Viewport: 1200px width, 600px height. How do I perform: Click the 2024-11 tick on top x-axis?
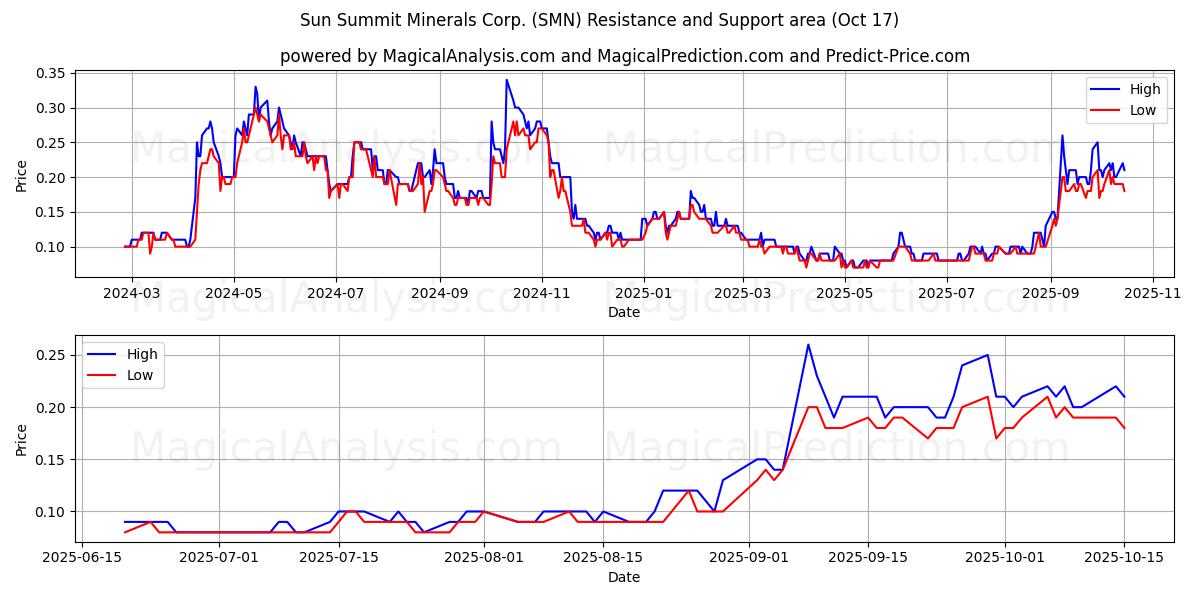541,294
